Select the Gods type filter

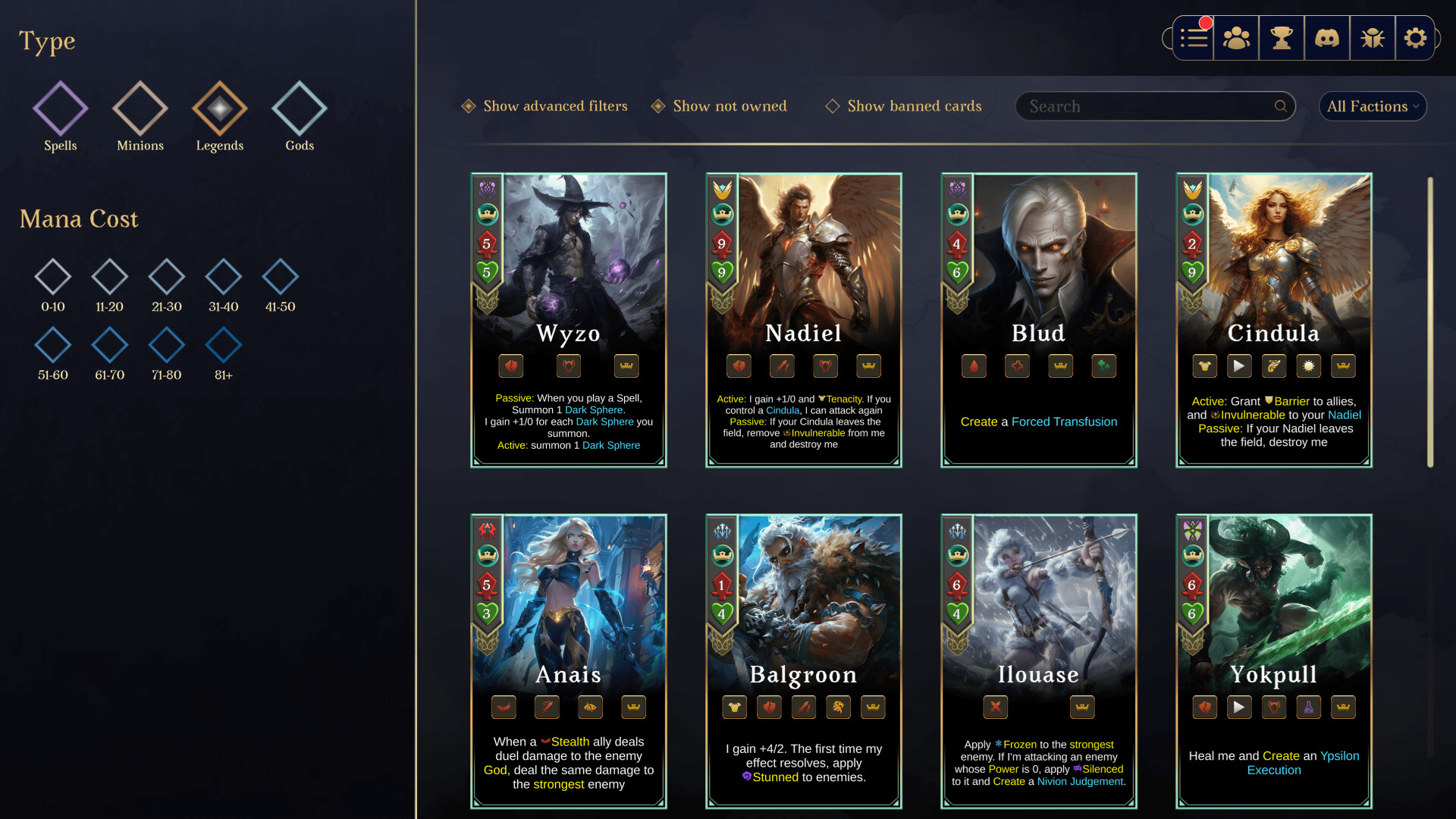pyautogui.click(x=300, y=117)
